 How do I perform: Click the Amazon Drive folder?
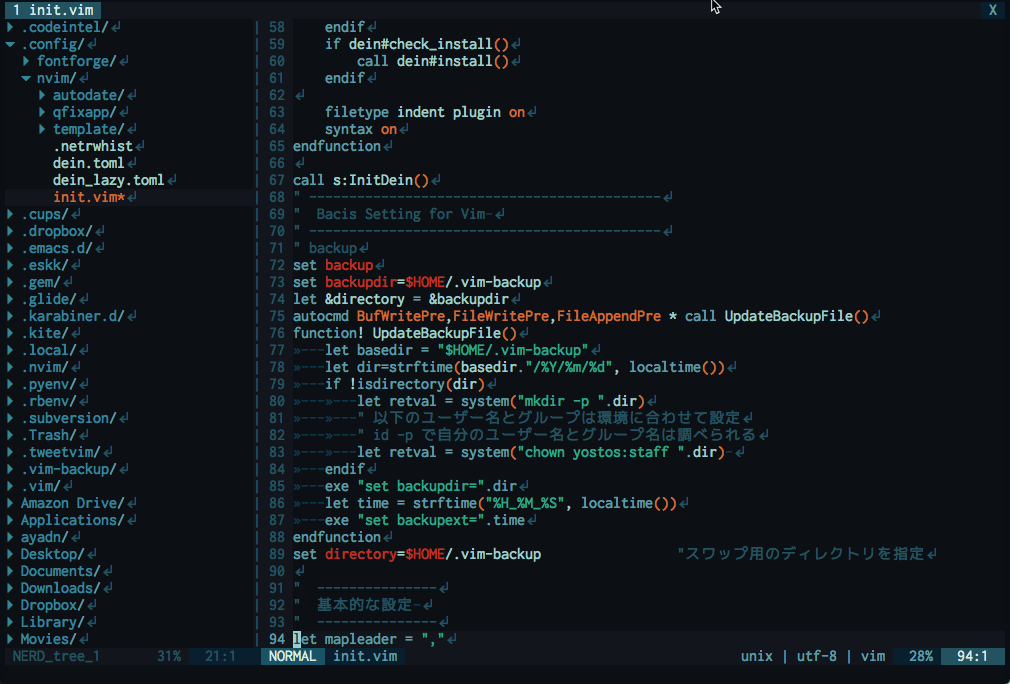click(x=72, y=503)
